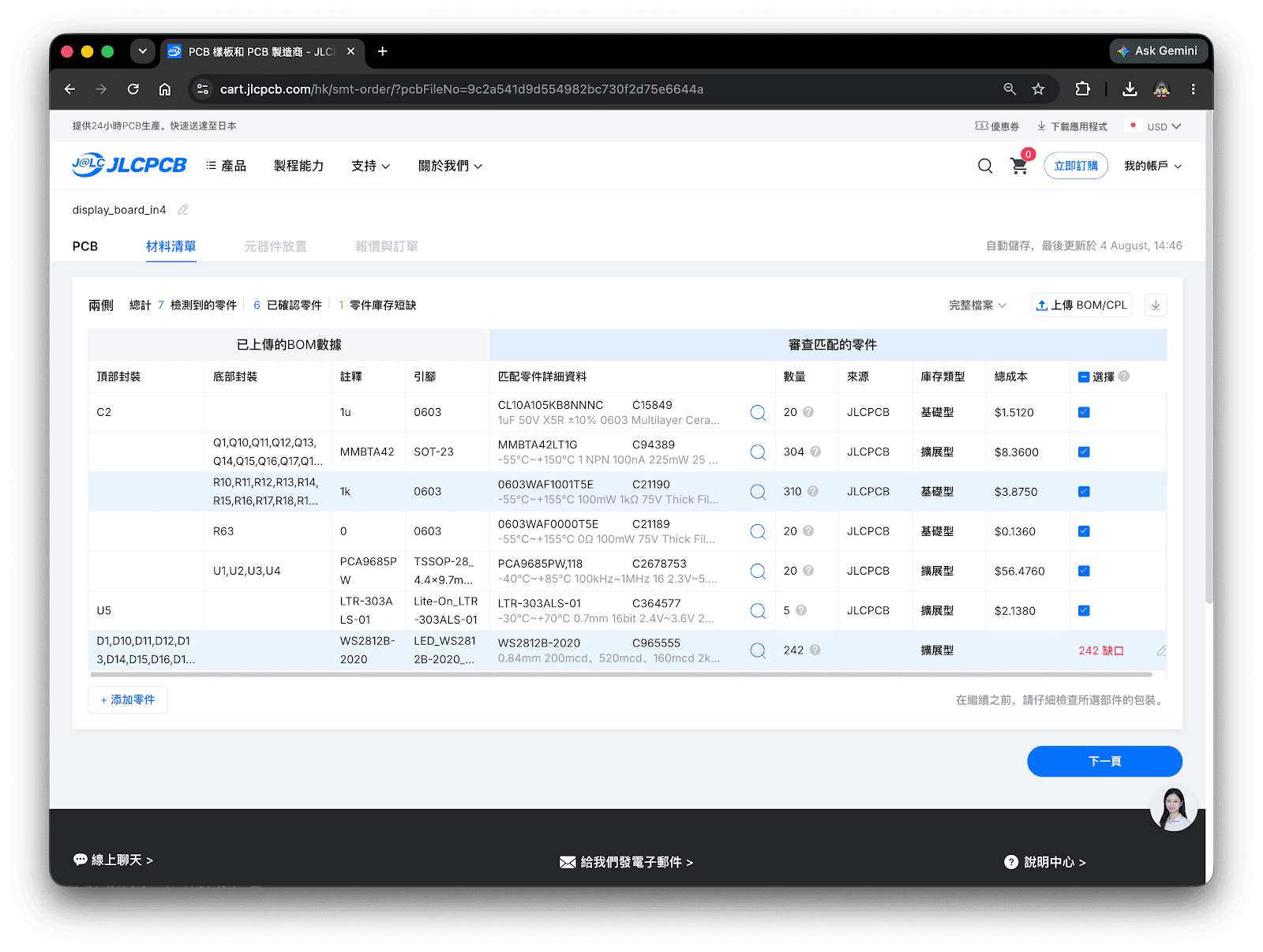Uncheck selection for R63 row
1263x952 pixels.
click(1084, 531)
